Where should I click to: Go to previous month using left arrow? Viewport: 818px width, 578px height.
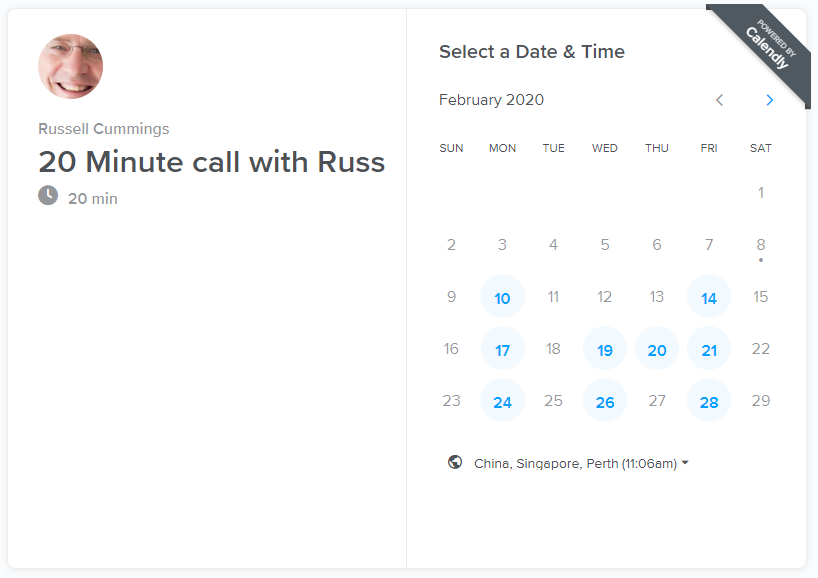click(x=719, y=100)
